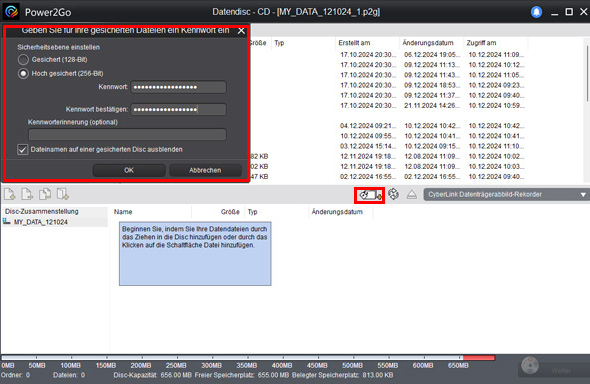Click modification date 21.11.2024 14:26
This screenshot has height=384, width=590.
click(x=432, y=105)
